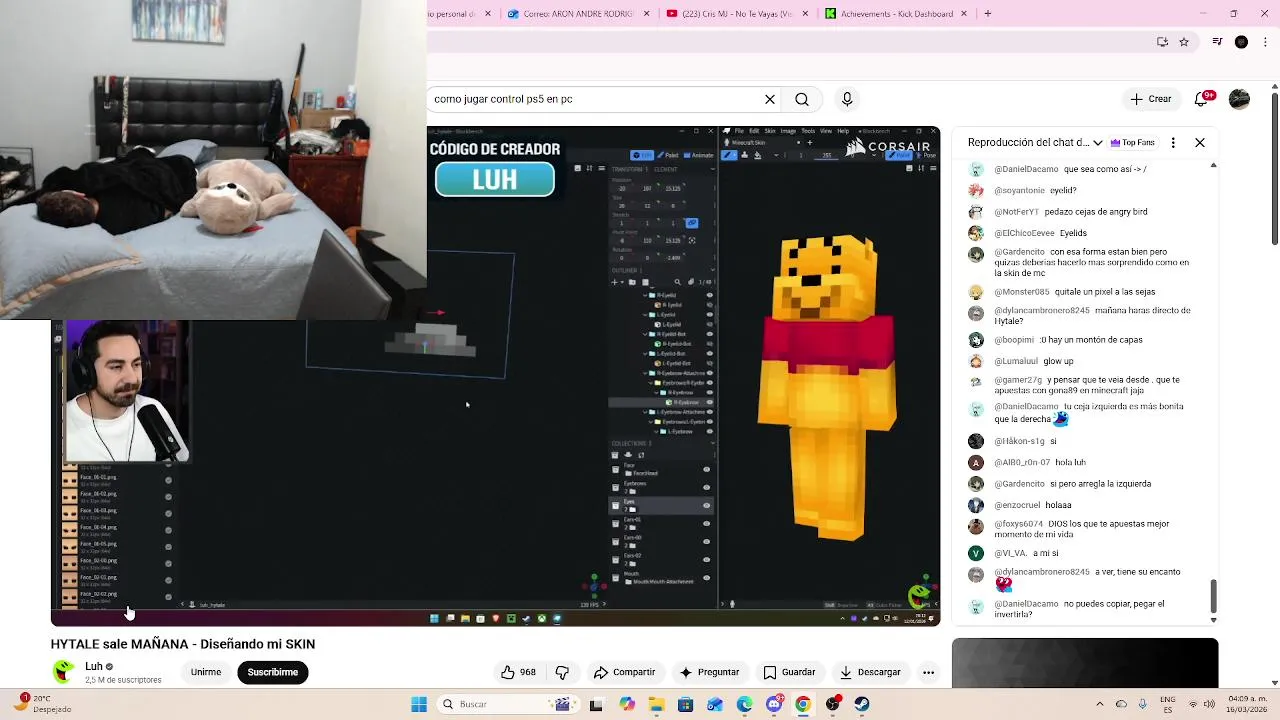Open Chrome three-dot menu

[x=1266, y=42]
